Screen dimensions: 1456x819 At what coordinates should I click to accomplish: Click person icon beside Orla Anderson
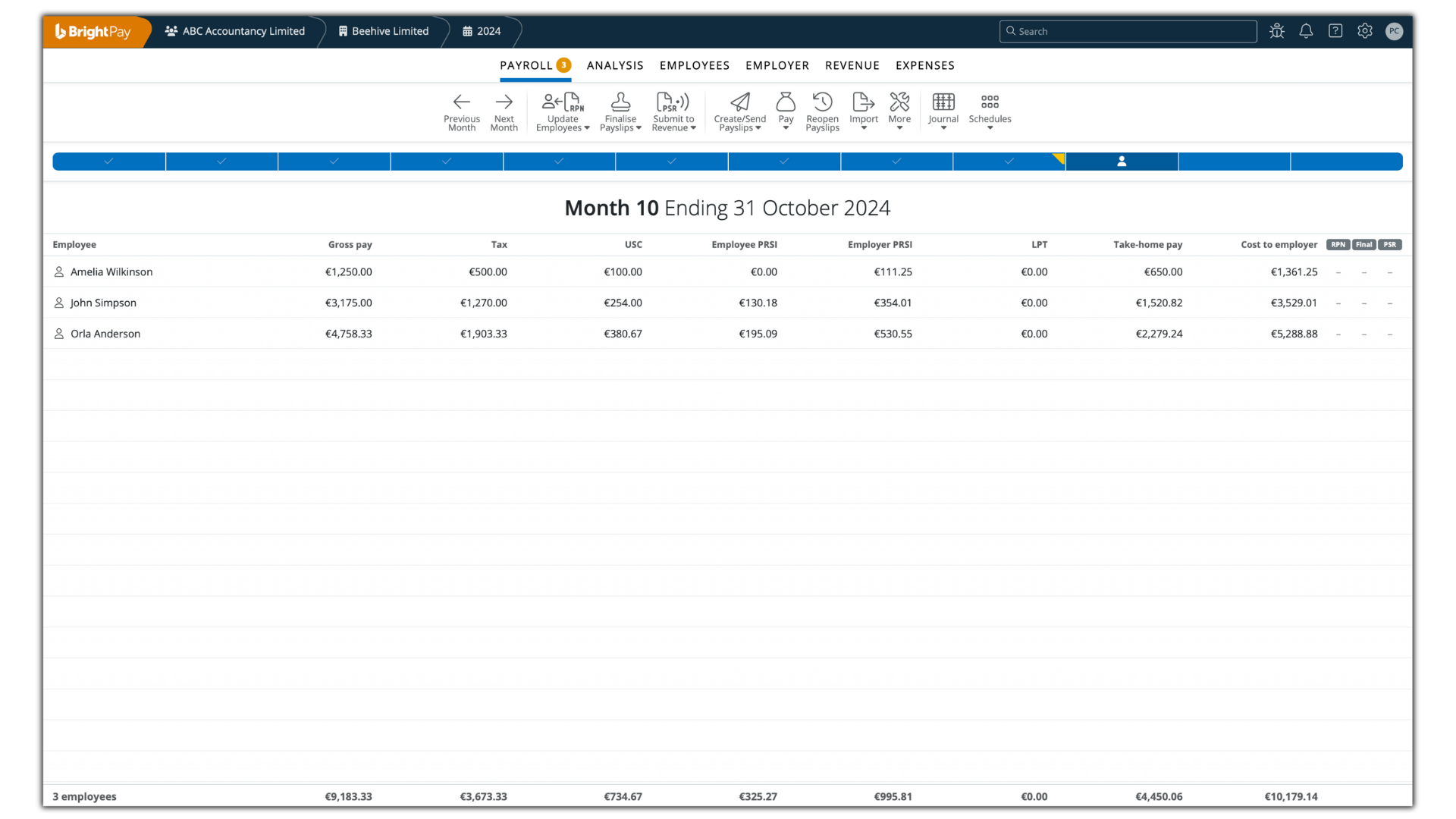[58, 334]
